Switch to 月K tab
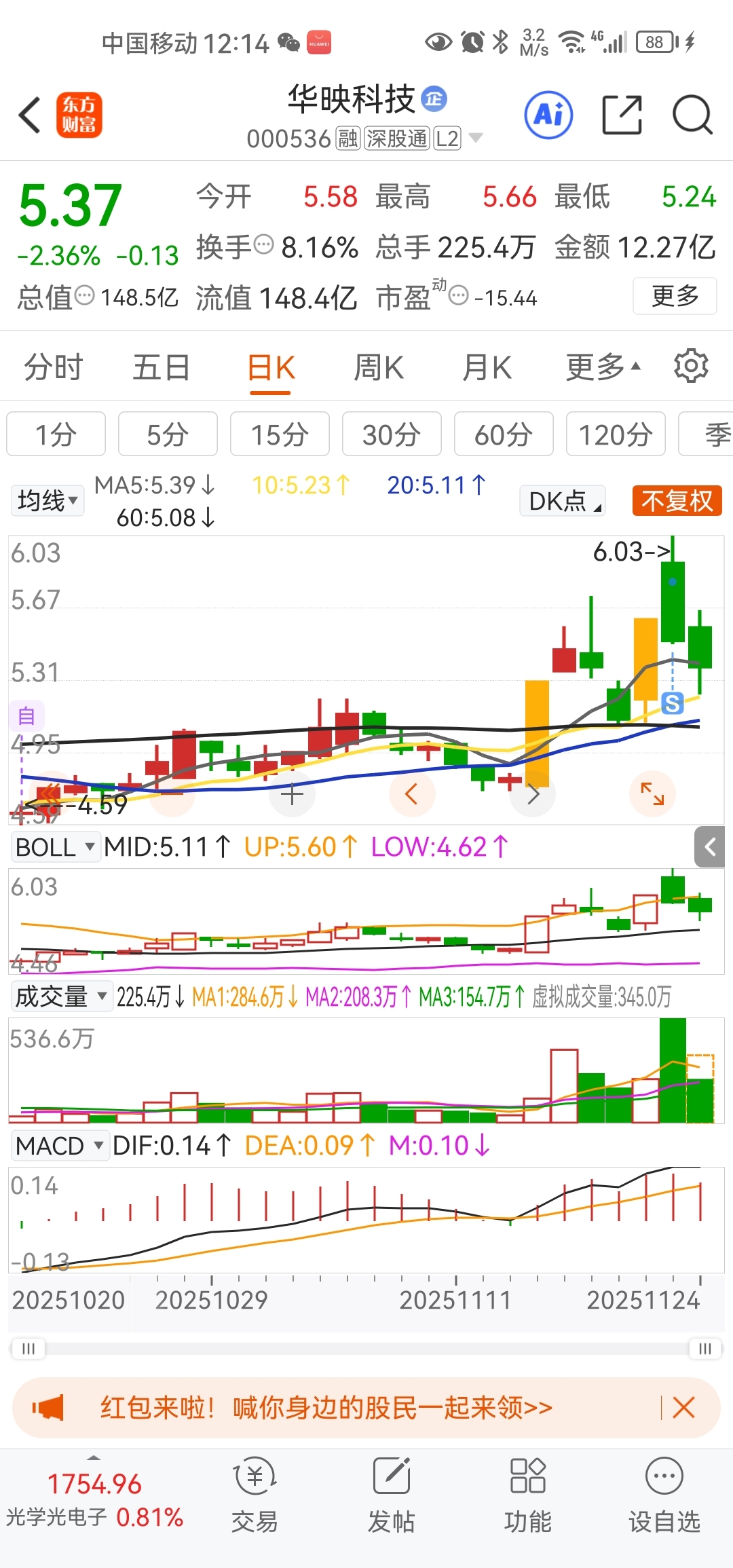Image resolution: width=733 pixels, height=1568 pixels. tap(487, 367)
